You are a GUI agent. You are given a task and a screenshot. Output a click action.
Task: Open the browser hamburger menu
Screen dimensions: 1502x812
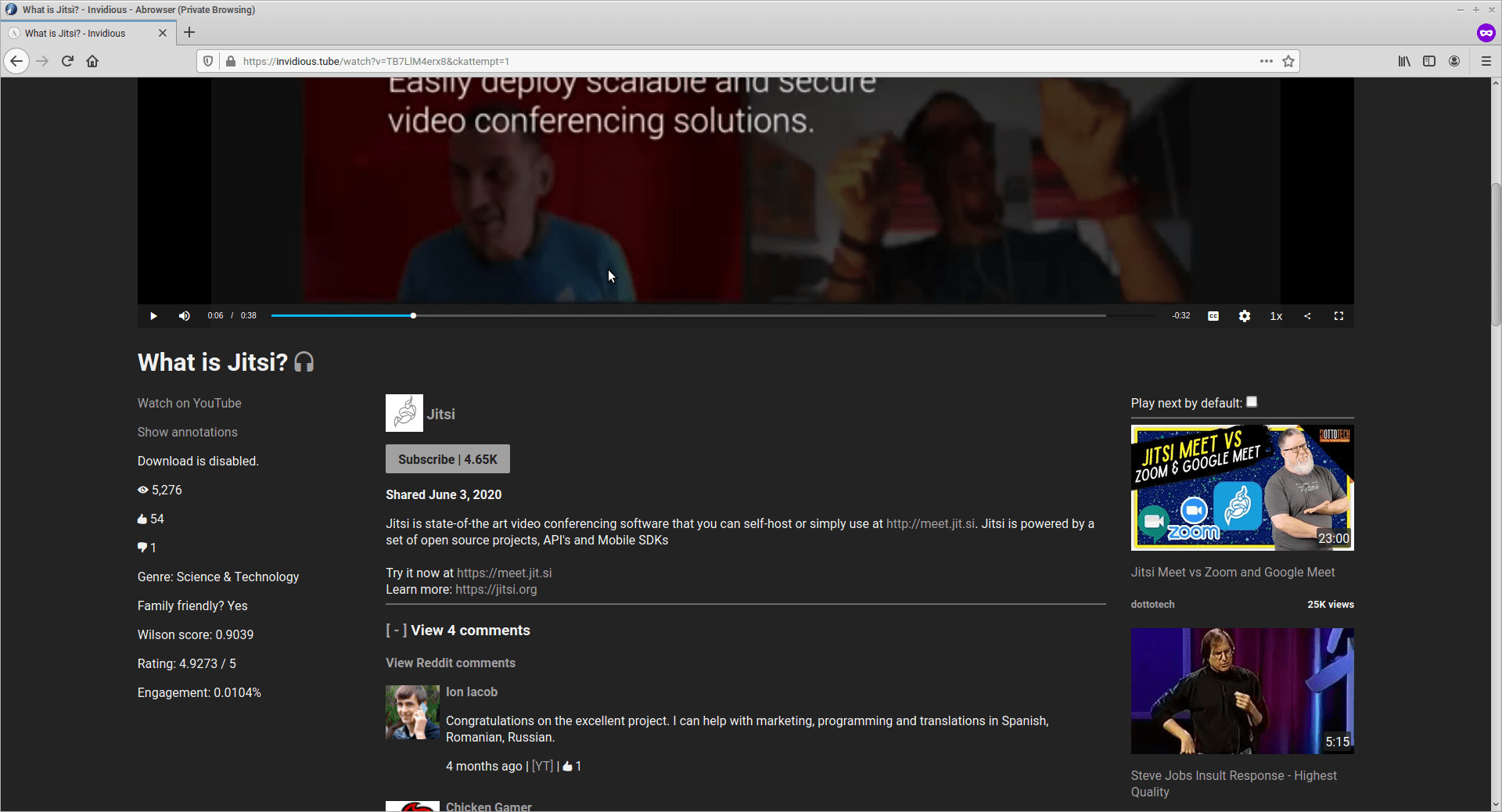click(1487, 61)
